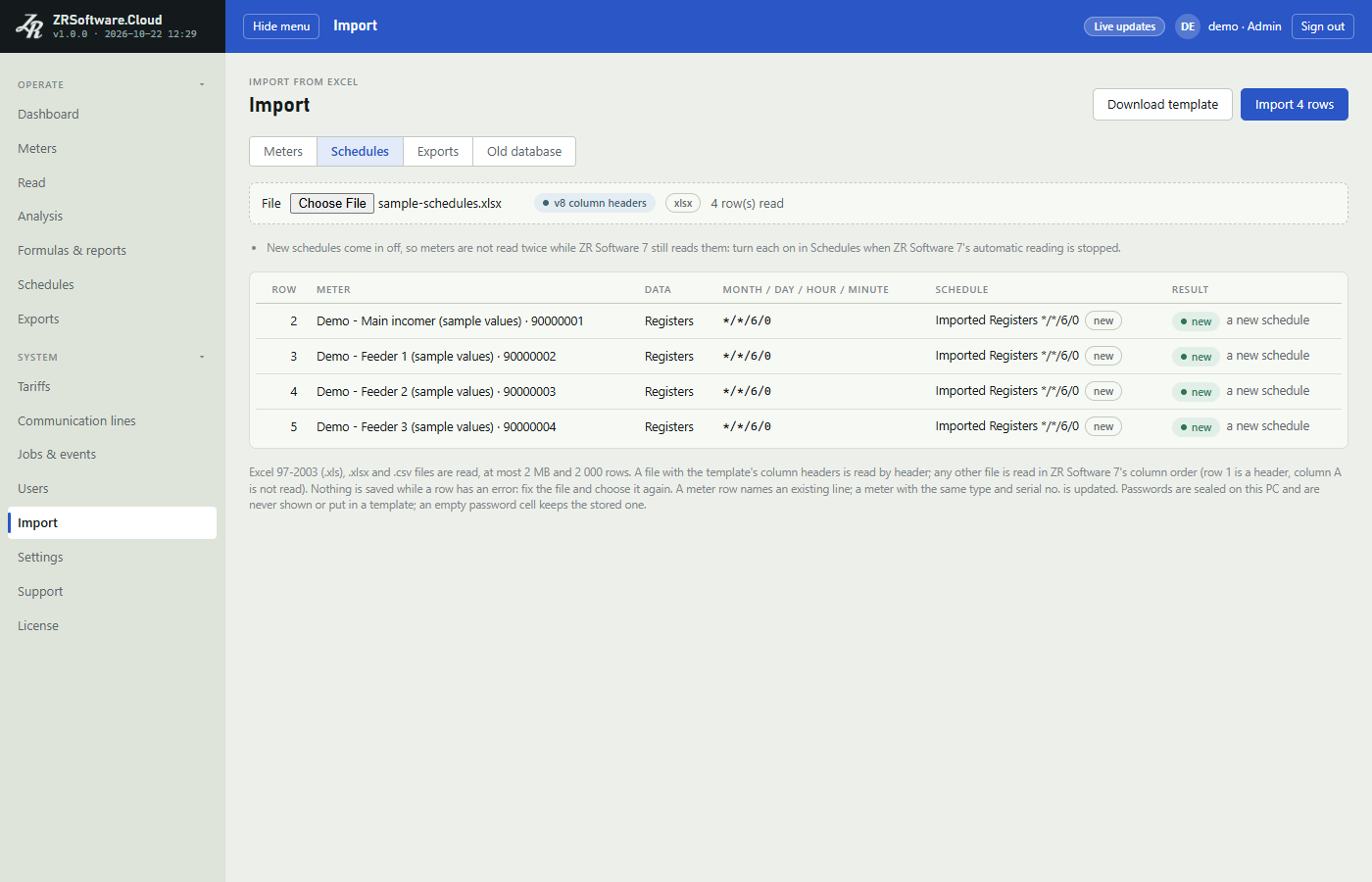Click v8 column headers badge

tap(595, 203)
